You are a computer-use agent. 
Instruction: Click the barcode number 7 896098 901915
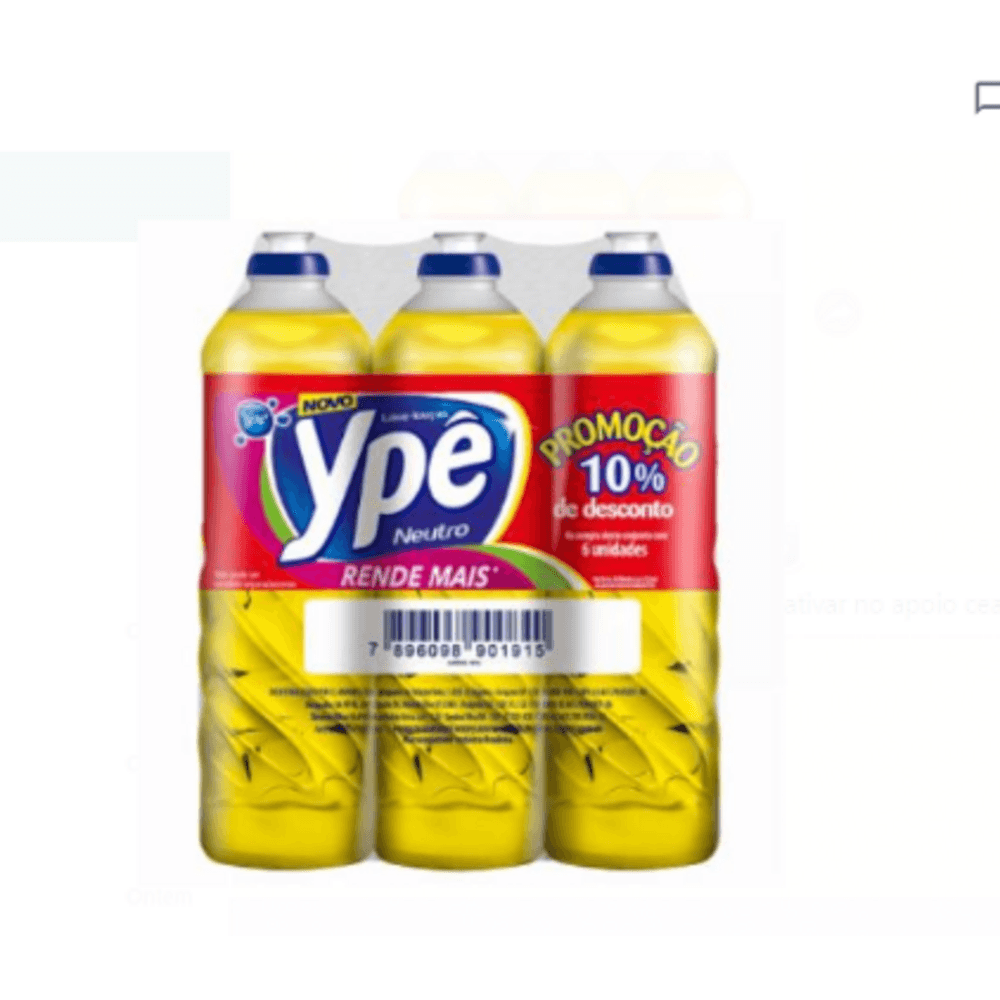[457, 651]
